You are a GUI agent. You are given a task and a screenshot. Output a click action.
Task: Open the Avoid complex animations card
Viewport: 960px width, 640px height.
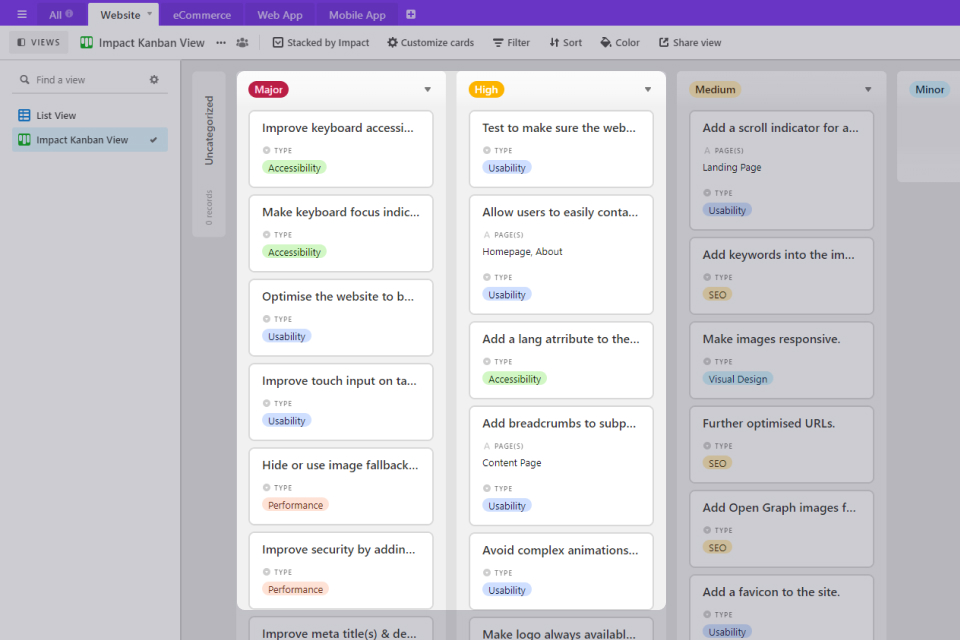coord(561,571)
